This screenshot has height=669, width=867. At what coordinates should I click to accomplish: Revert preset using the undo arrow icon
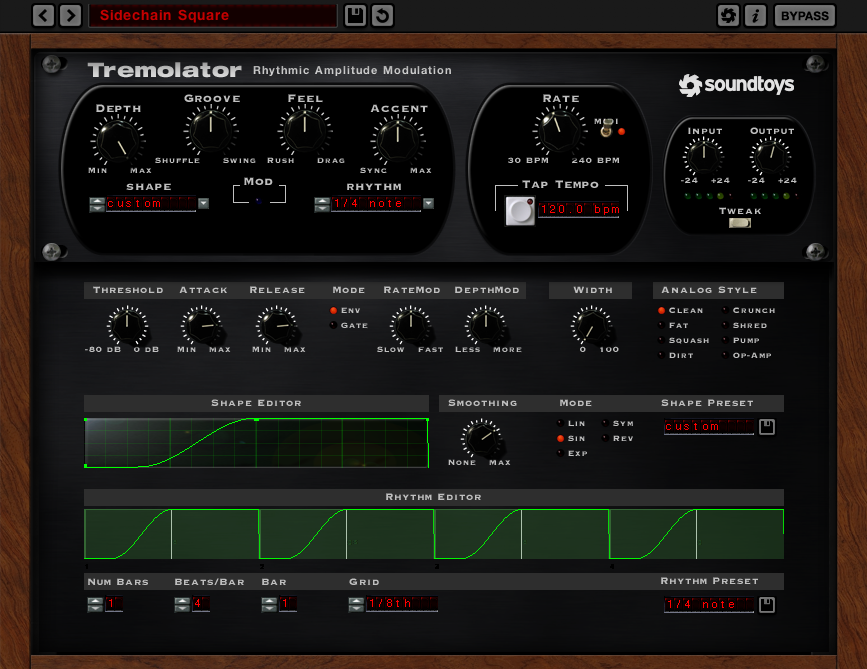click(x=382, y=15)
